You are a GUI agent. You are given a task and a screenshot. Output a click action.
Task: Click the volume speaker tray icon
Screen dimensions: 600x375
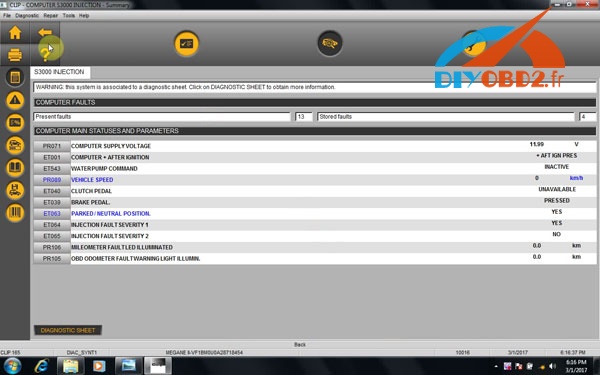pos(552,367)
